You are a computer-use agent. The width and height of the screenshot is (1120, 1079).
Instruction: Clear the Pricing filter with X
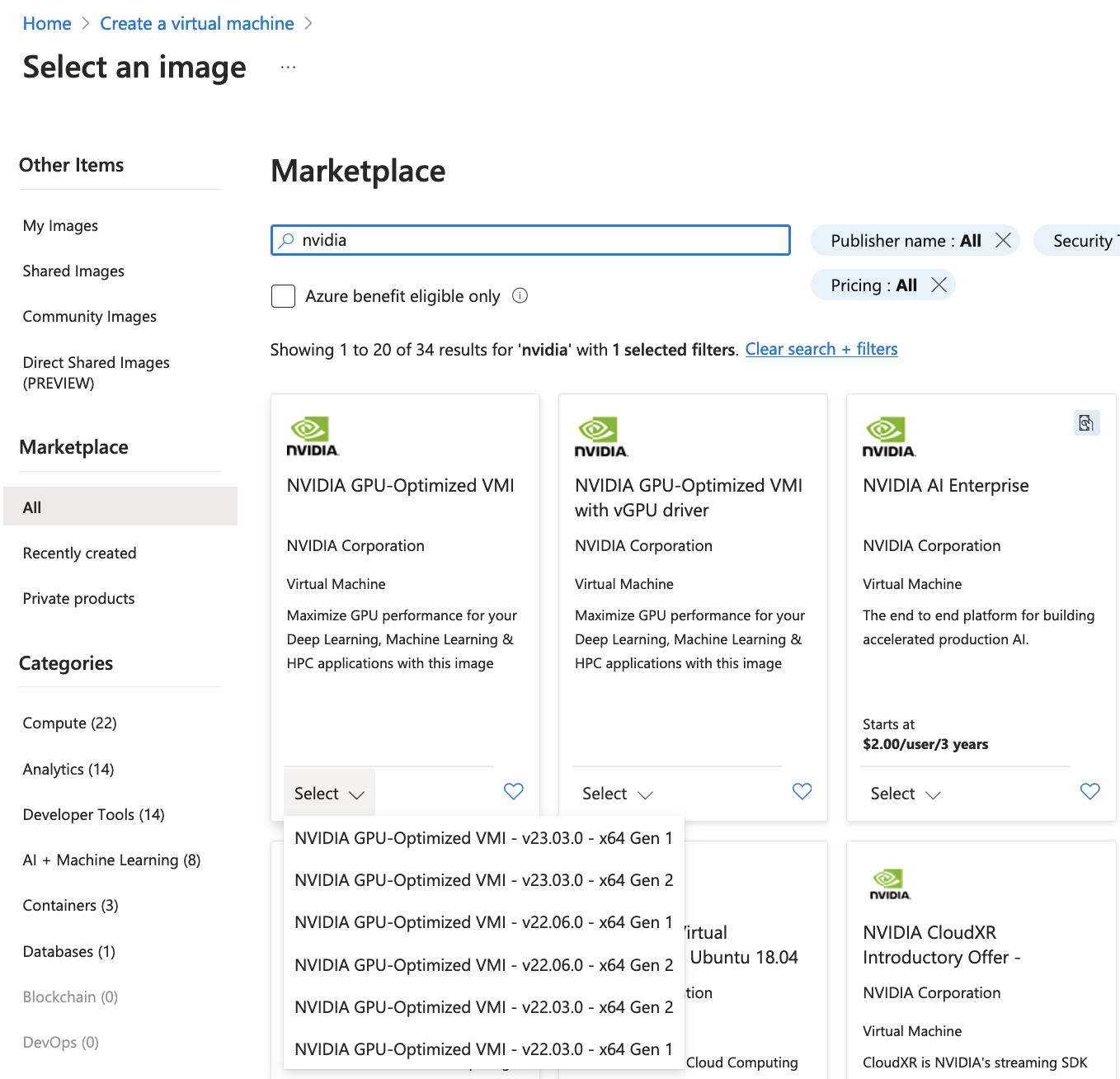pyautogui.click(x=939, y=285)
